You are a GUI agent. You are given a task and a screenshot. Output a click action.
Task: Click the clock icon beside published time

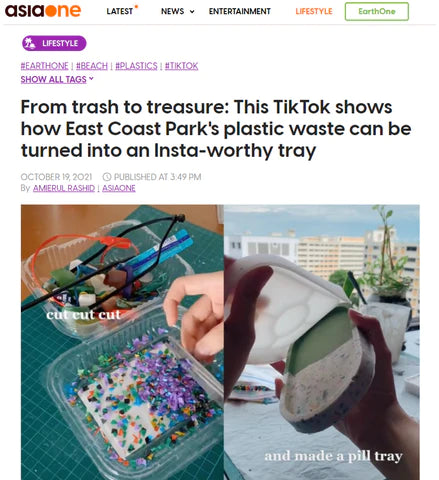(x=107, y=177)
